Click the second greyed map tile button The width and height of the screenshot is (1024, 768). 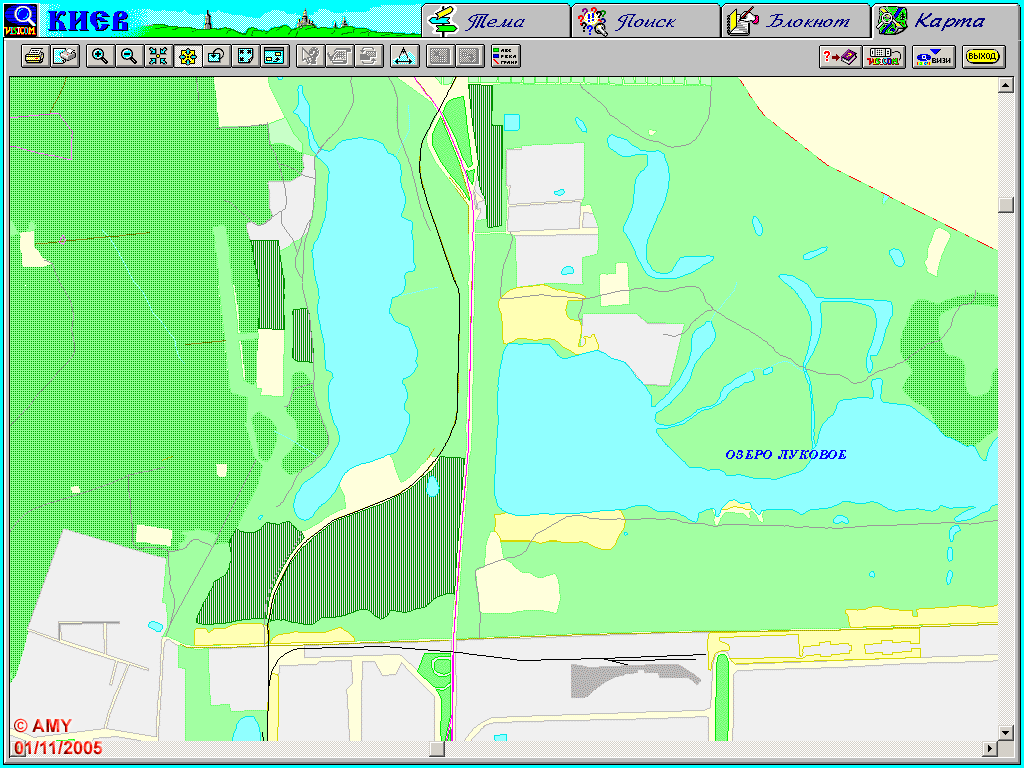[470, 56]
